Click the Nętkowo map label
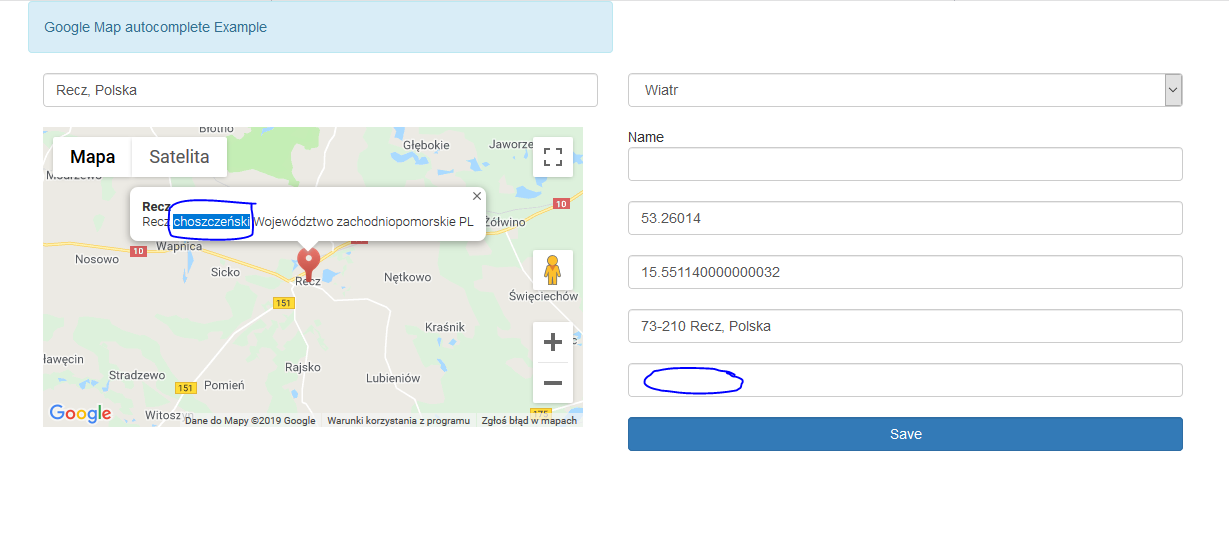The width and height of the screenshot is (1229, 551). point(407,277)
